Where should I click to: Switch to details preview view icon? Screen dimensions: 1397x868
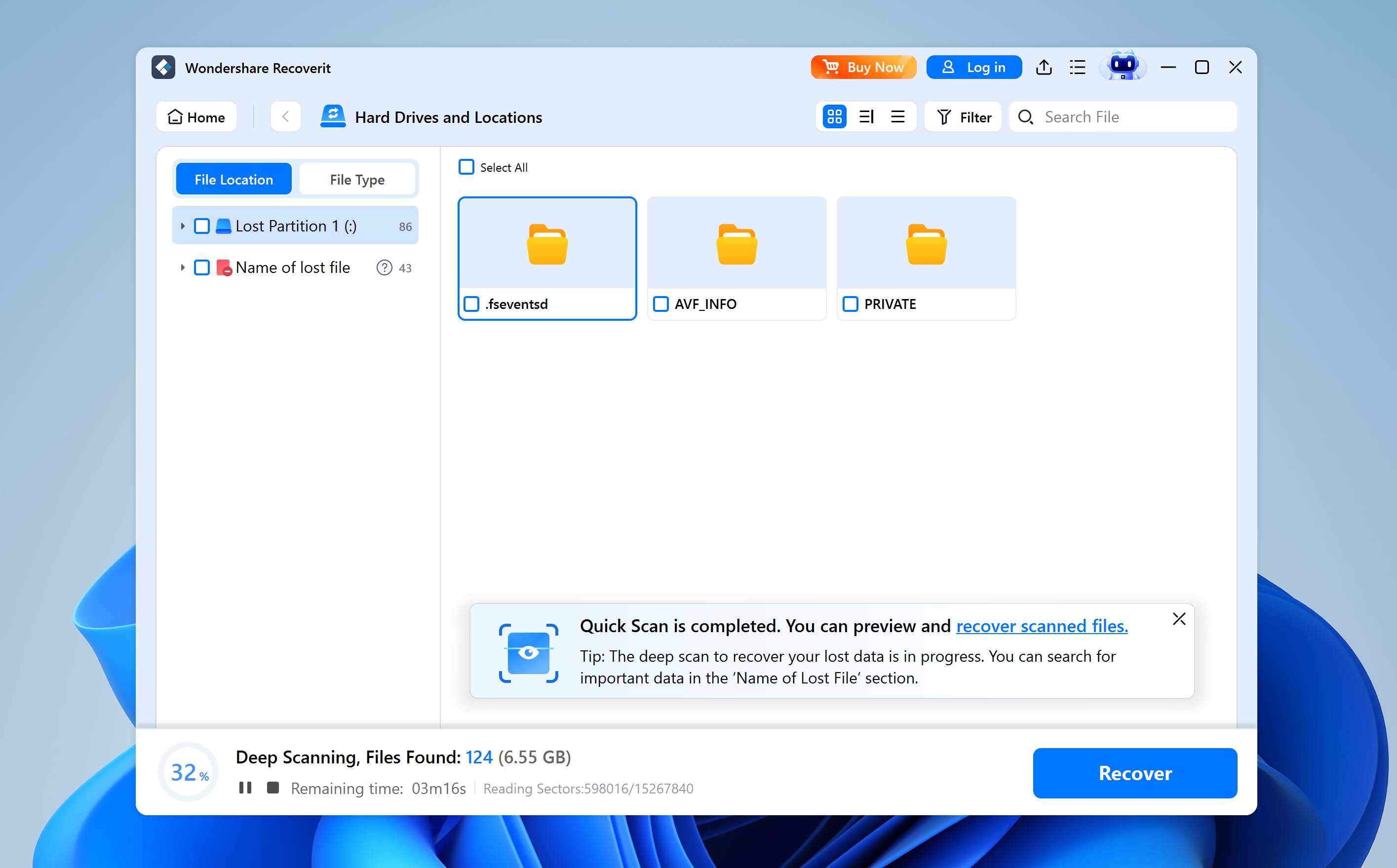(x=866, y=117)
